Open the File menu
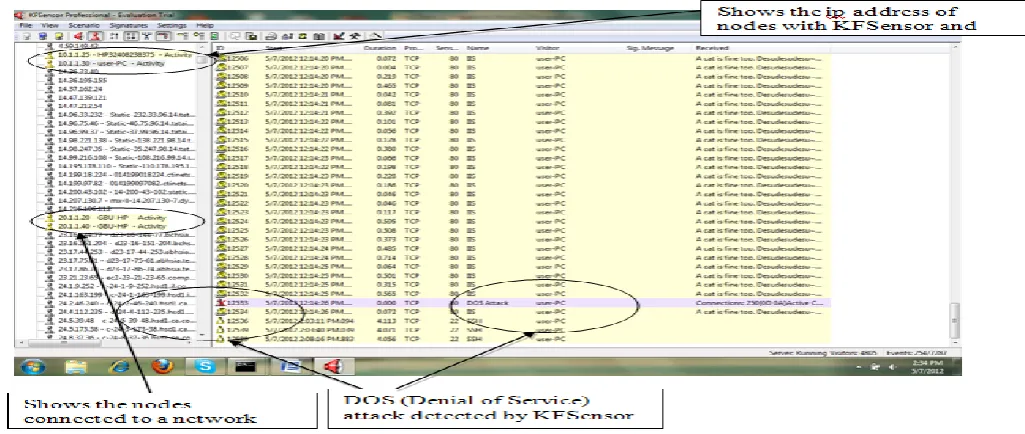Viewport: 1025px width, 434px height. point(26,25)
